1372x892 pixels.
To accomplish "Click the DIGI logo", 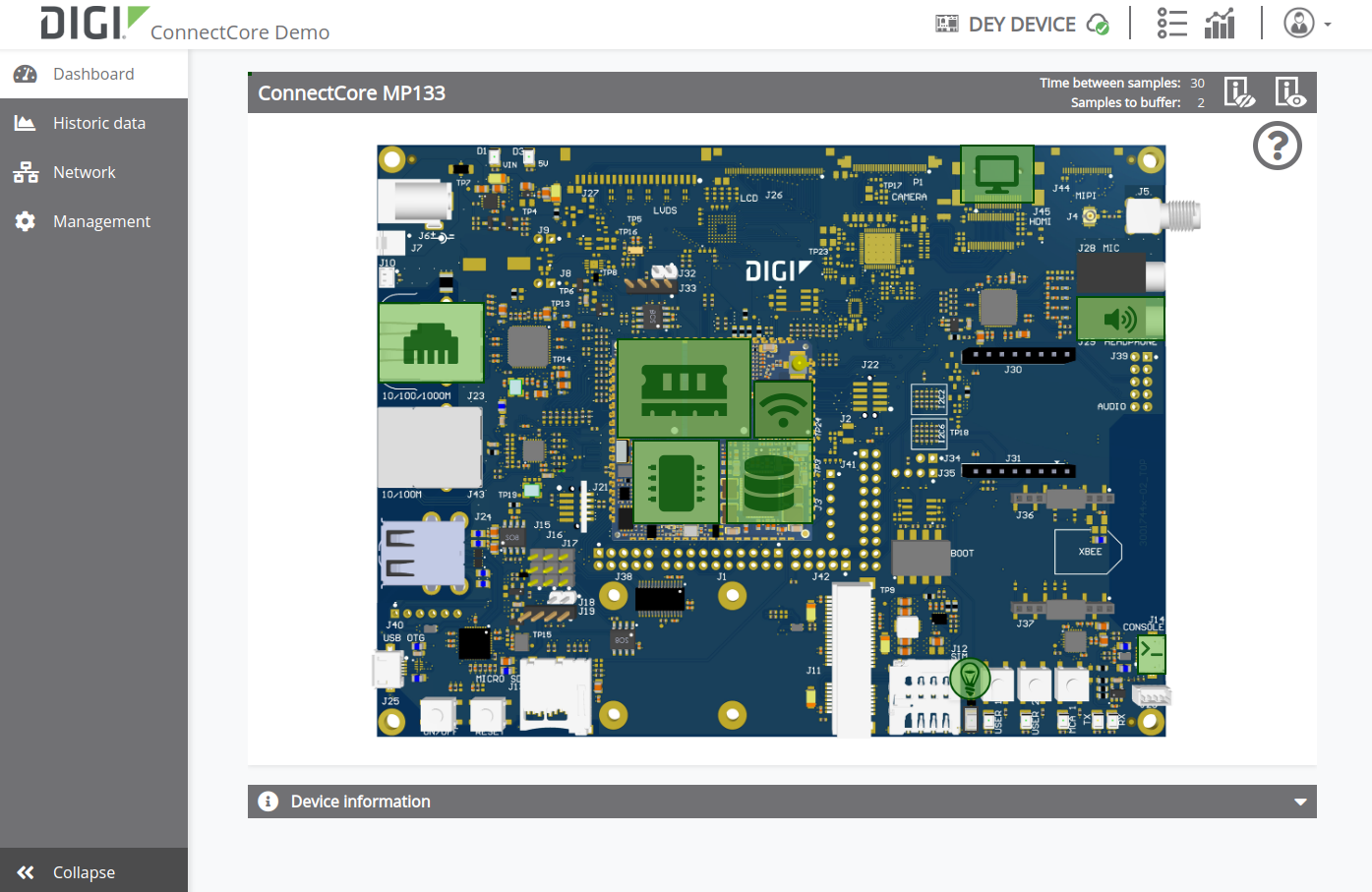I will [x=94, y=23].
